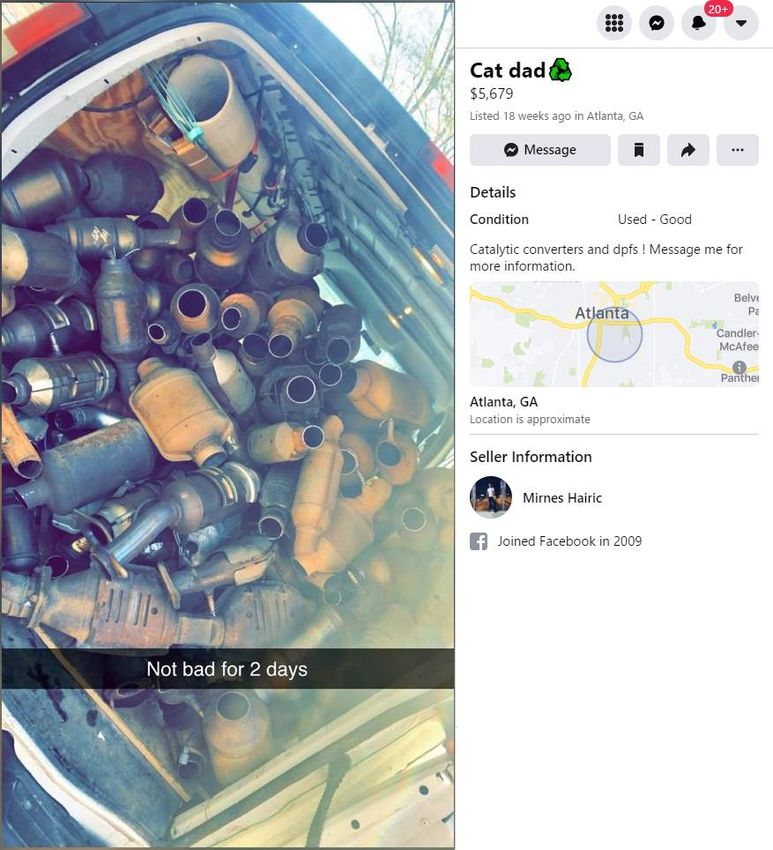Share this listing using the arrow icon
The image size is (773, 850).
[x=688, y=150]
